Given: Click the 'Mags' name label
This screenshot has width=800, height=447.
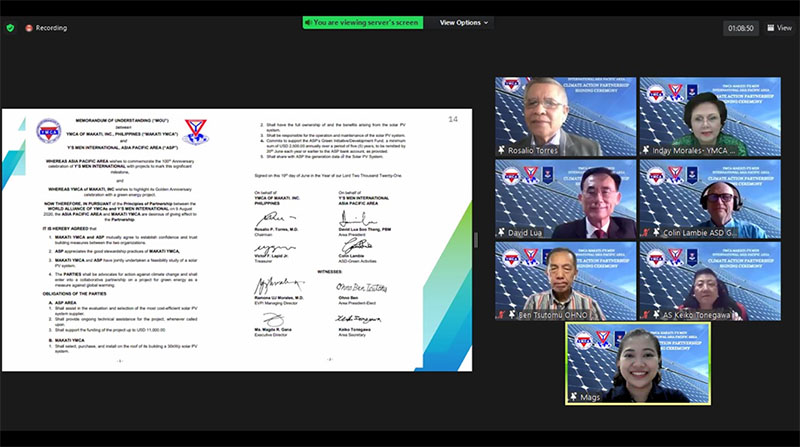Looking at the screenshot, I should click(x=590, y=397).
